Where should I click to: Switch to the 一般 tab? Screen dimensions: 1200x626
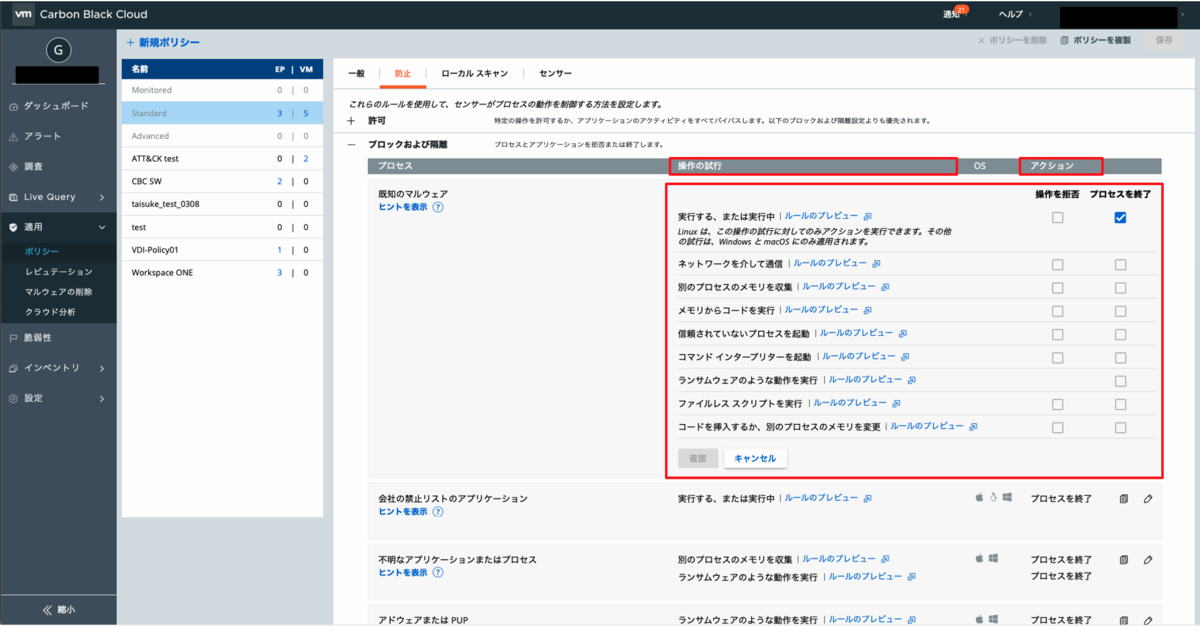357,73
